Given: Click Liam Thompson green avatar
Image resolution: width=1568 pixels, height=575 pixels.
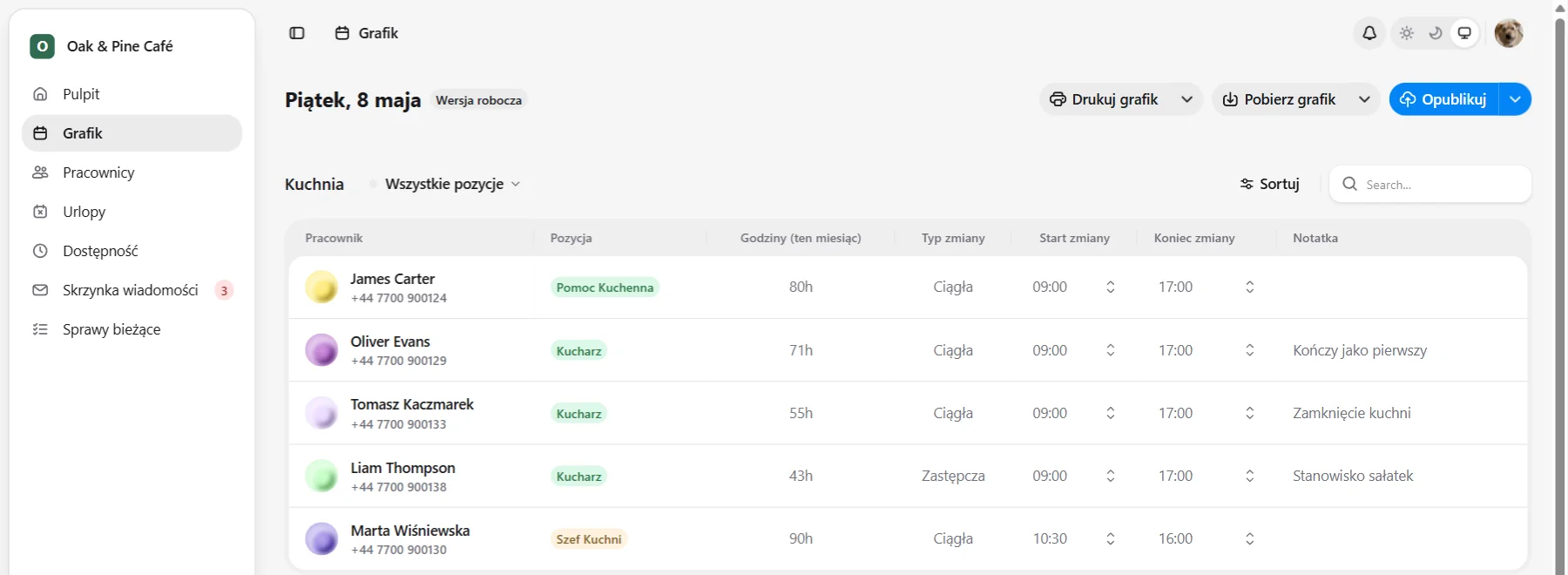Looking at the screenshot, I should (321, 476).
